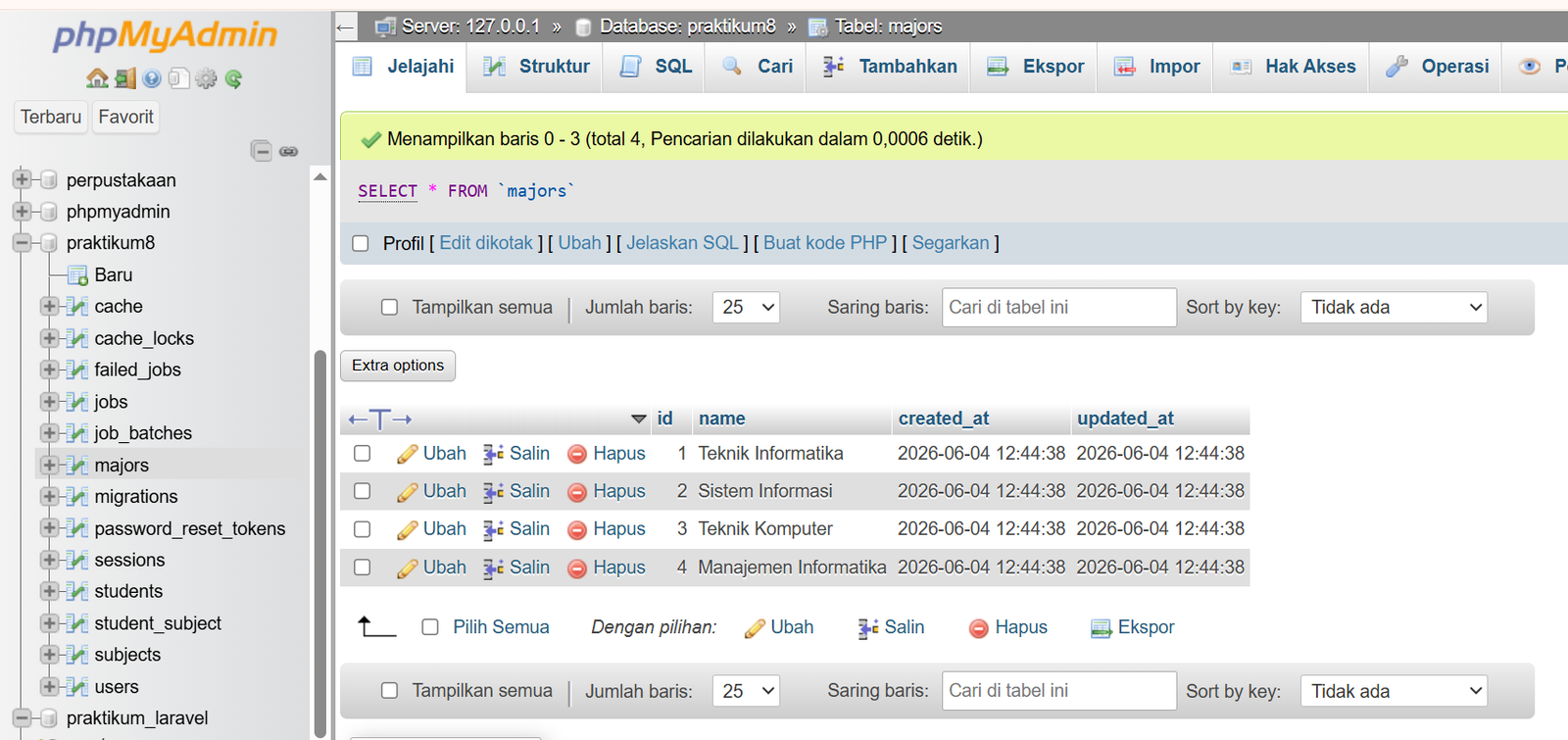Image resolution: width=1568 pixels, height=740 pixels.
Task: Click the bottom Saring baris search field
Action: 1059,691
